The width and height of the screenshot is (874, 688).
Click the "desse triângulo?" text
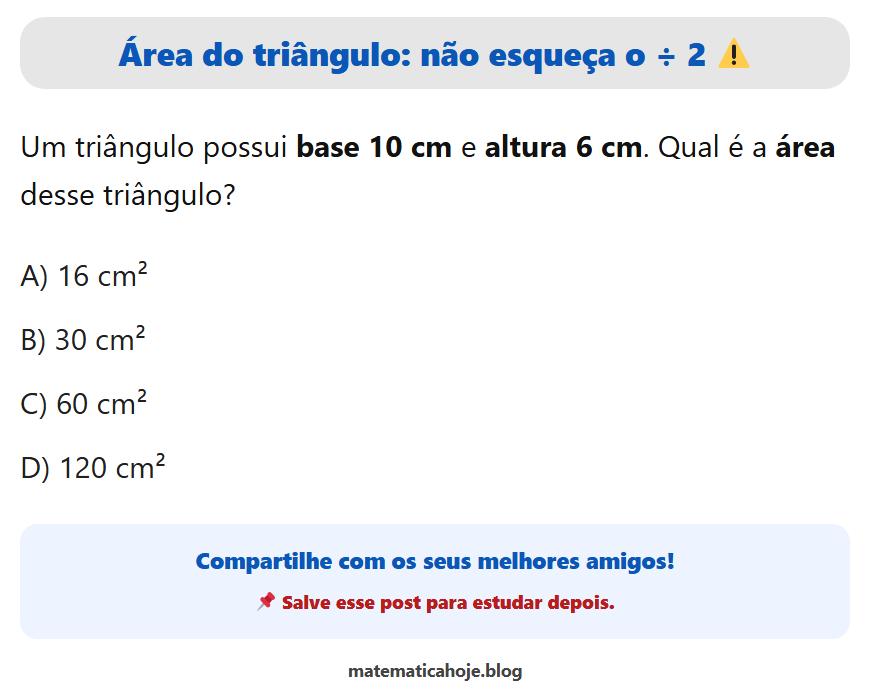point(127,193)
